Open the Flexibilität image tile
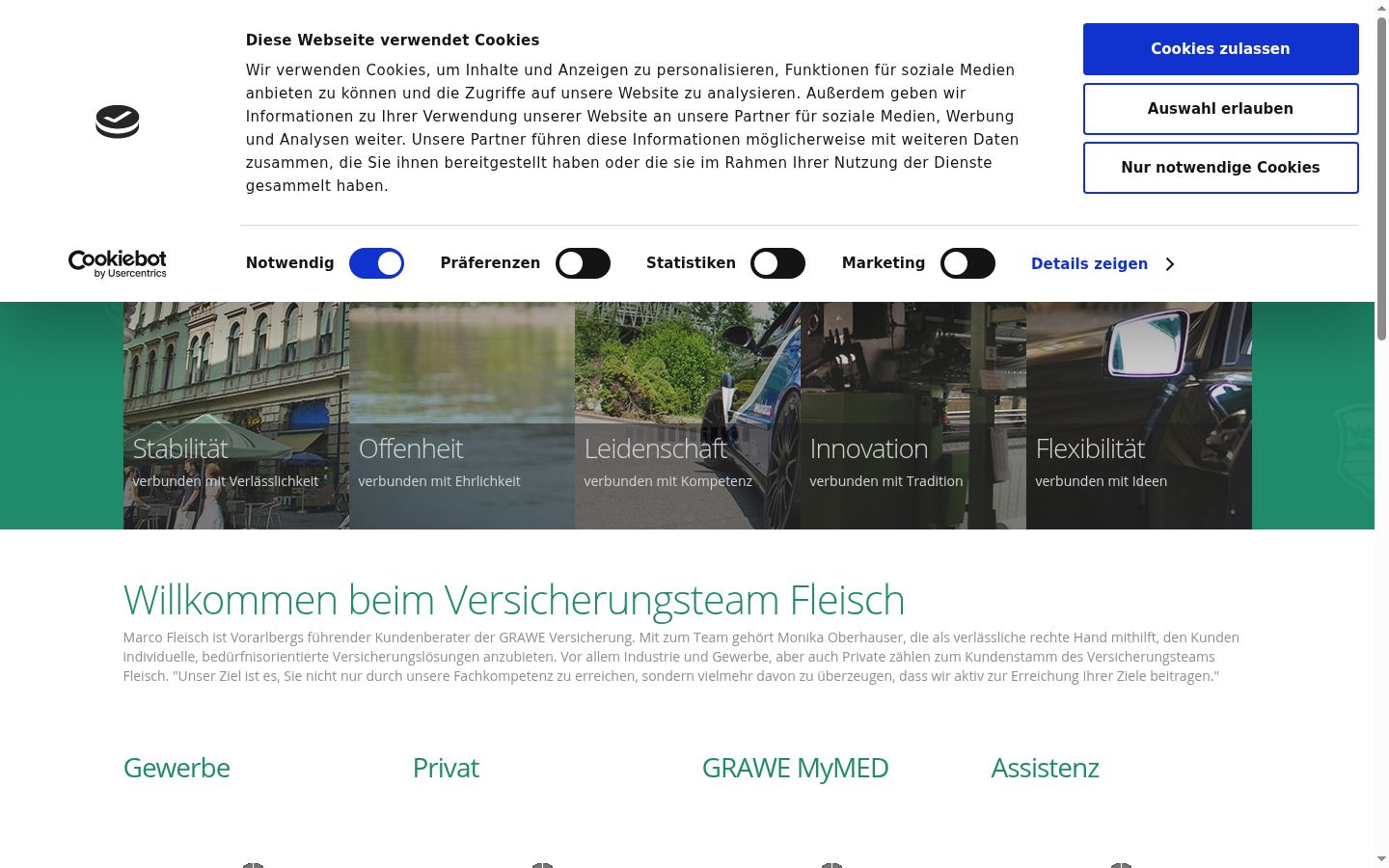This screenshot has height=868, width=1389. tap(1139, 416)
